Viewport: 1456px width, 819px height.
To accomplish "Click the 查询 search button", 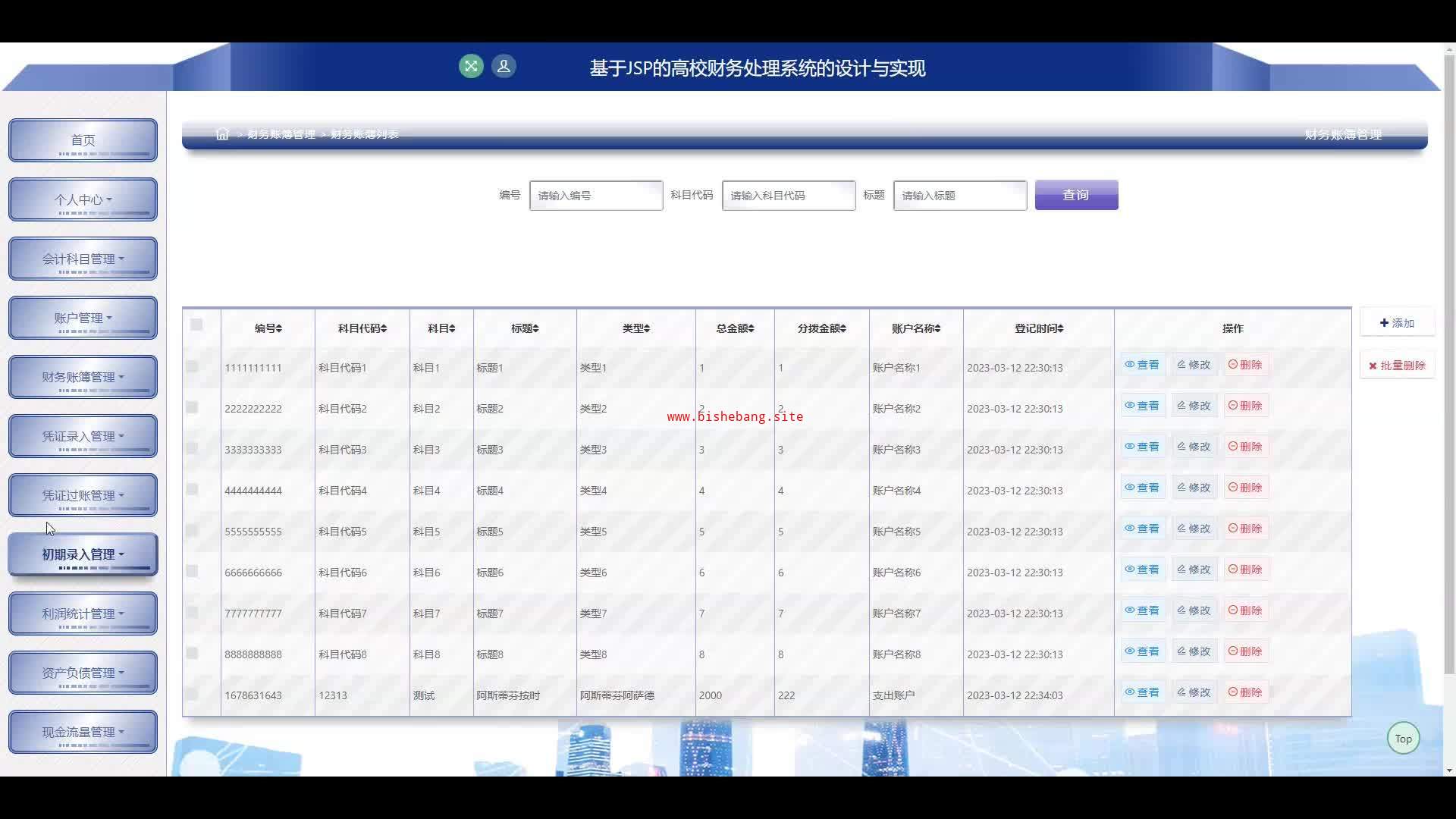I will point(1075,195).
